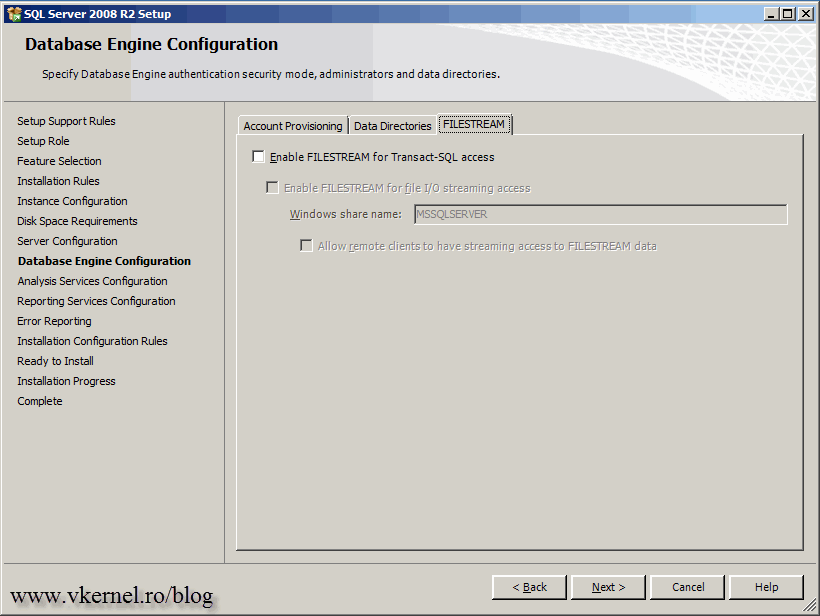Click the Installation Progress step
Image resolution: width=820 pixels, height=616 pixels.
point(66,381)
